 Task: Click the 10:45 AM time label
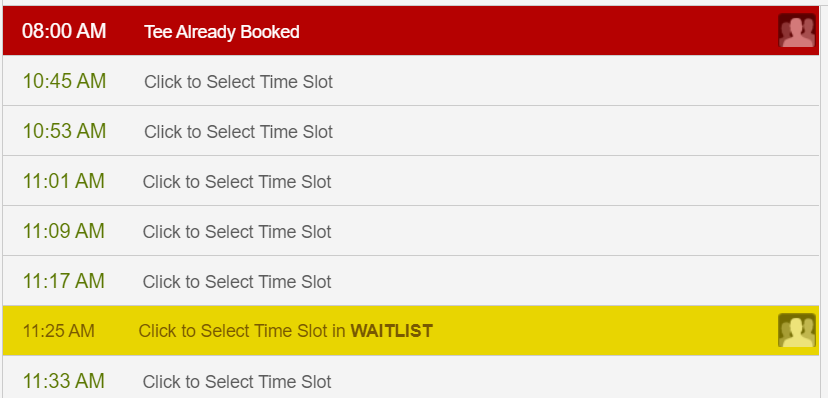pos(64,81)
